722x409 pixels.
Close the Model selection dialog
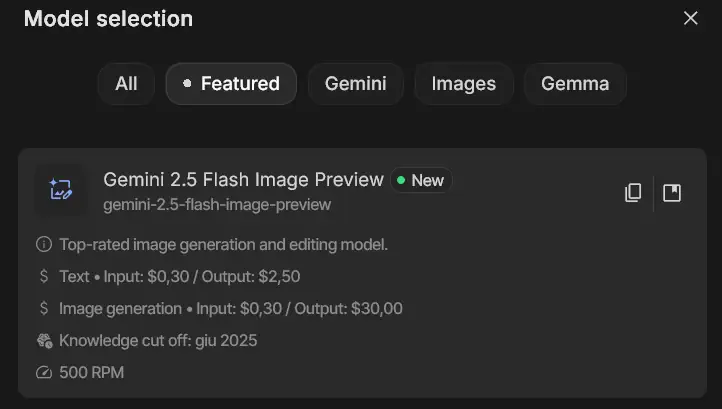[x=691, y=18]
